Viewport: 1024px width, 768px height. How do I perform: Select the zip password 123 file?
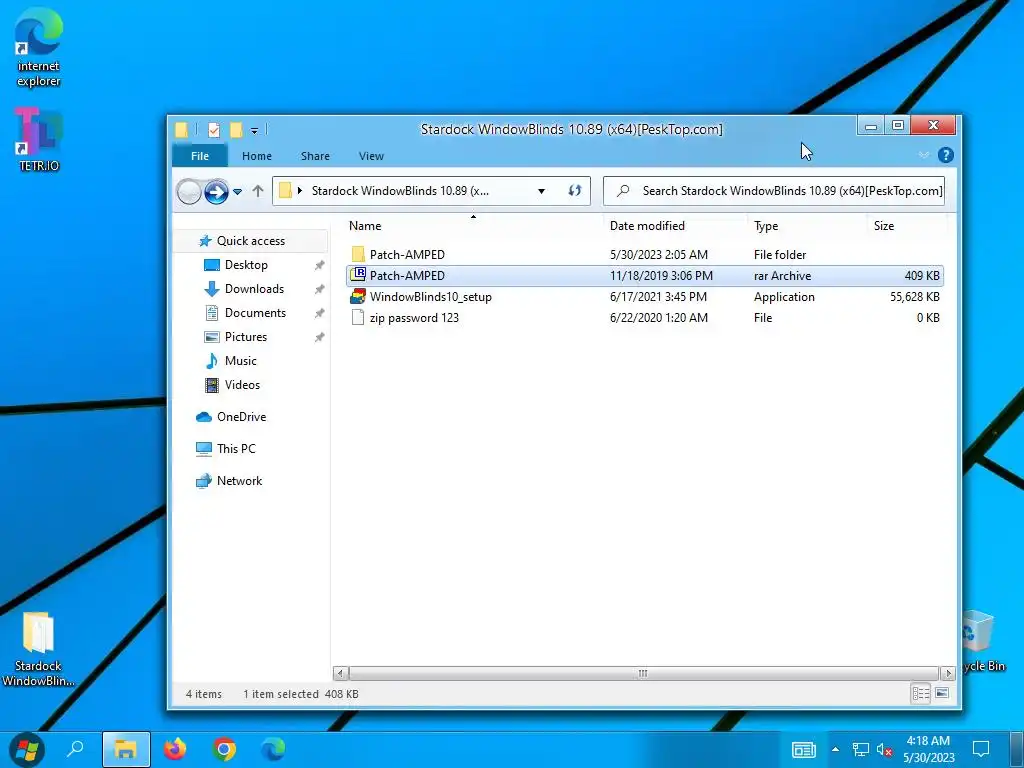[645, 318]
